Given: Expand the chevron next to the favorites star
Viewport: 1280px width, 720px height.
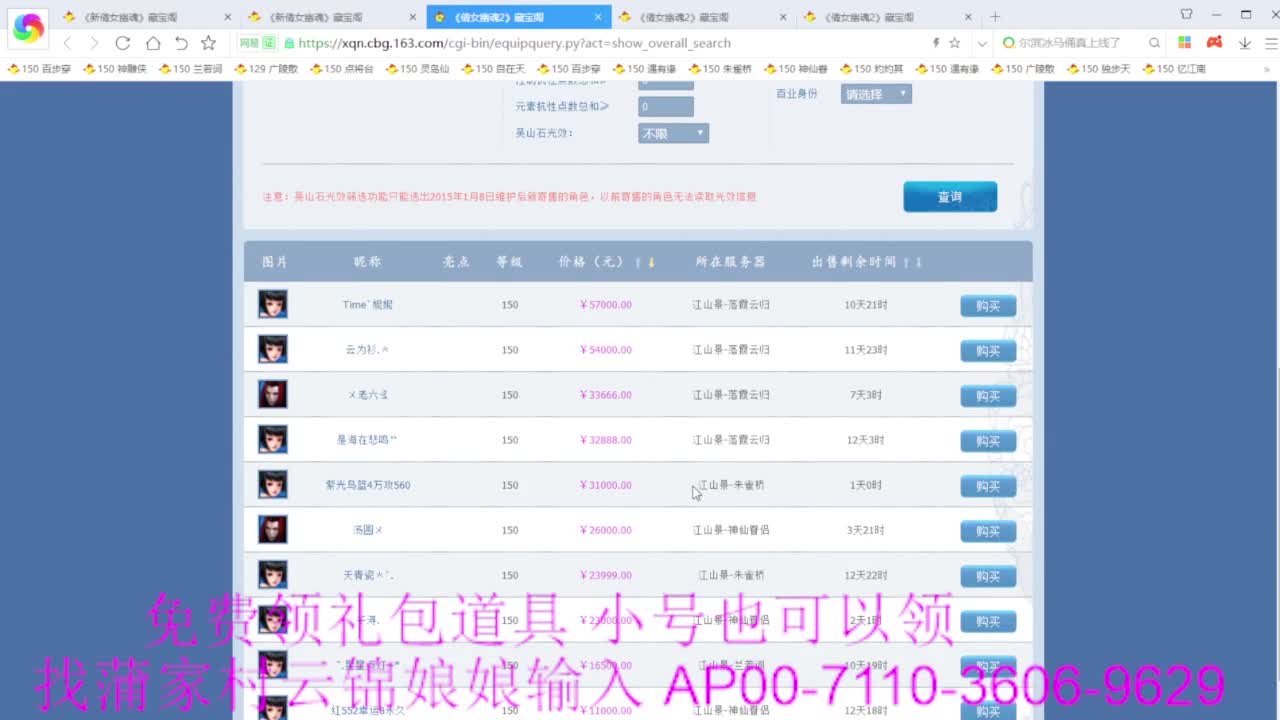Looking at the screenshot, I should [981, 43].
